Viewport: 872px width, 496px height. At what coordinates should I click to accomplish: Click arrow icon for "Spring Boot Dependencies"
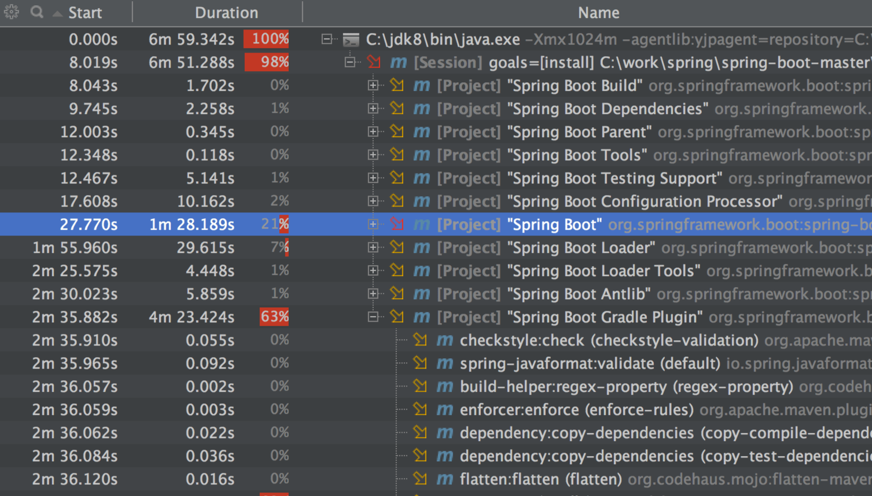pyautogui.click(x=397, y=108)
